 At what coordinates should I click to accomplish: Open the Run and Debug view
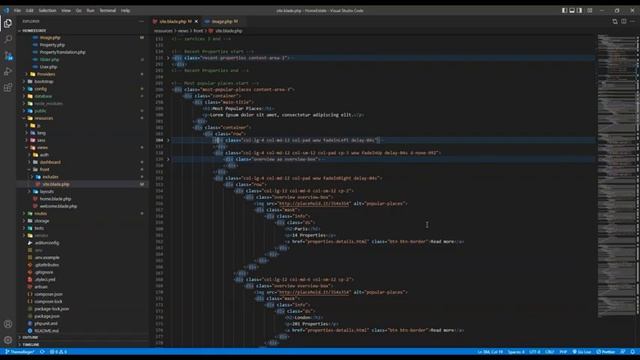(8, 71)
